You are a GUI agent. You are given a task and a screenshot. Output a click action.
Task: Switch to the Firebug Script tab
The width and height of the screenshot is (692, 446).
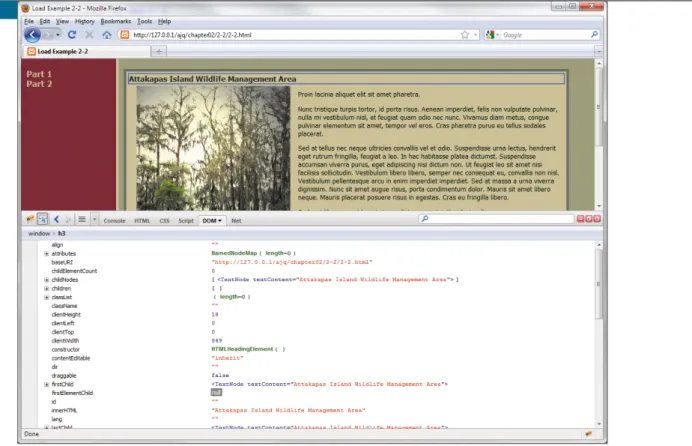coord(186,221)
